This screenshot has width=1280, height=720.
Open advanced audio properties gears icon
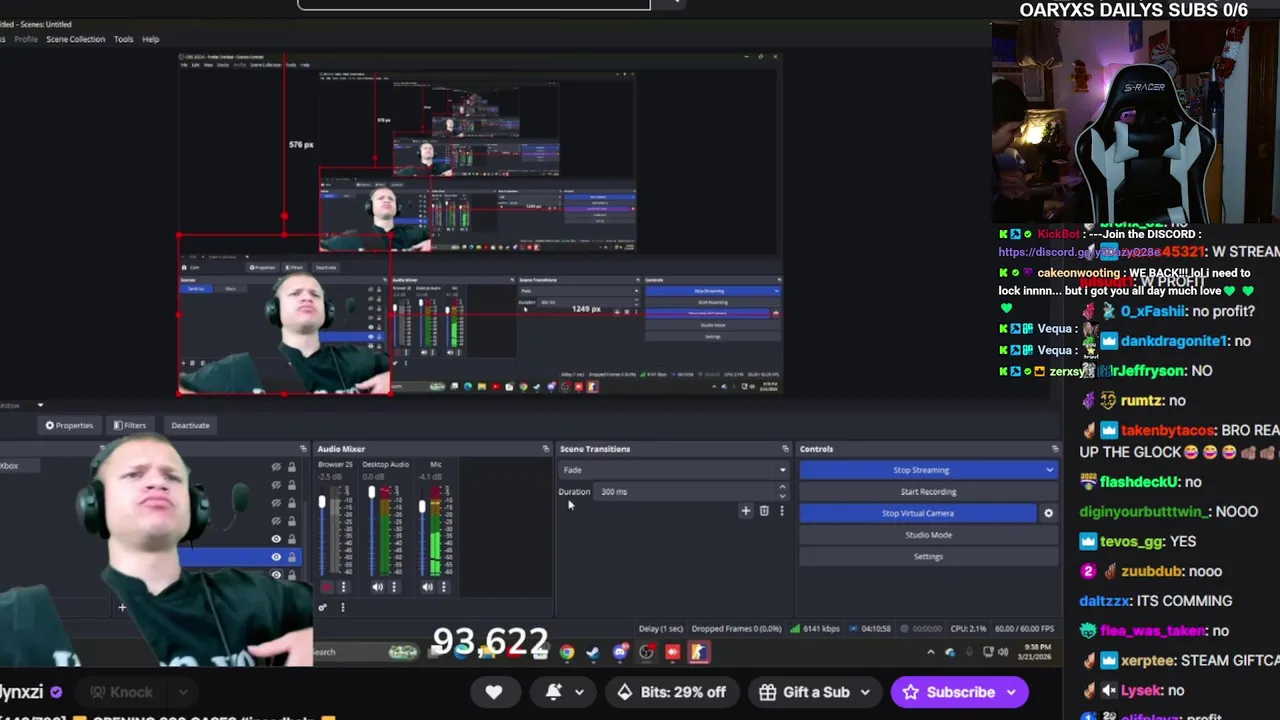click(x=323, y=607)
